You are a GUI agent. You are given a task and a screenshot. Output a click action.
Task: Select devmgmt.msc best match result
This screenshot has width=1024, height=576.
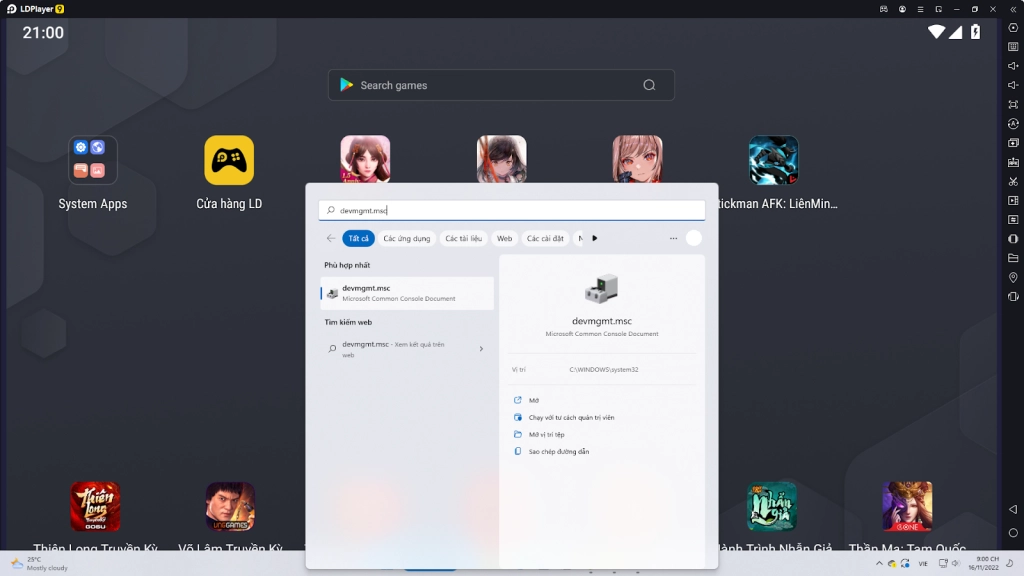tap(407, 293)
